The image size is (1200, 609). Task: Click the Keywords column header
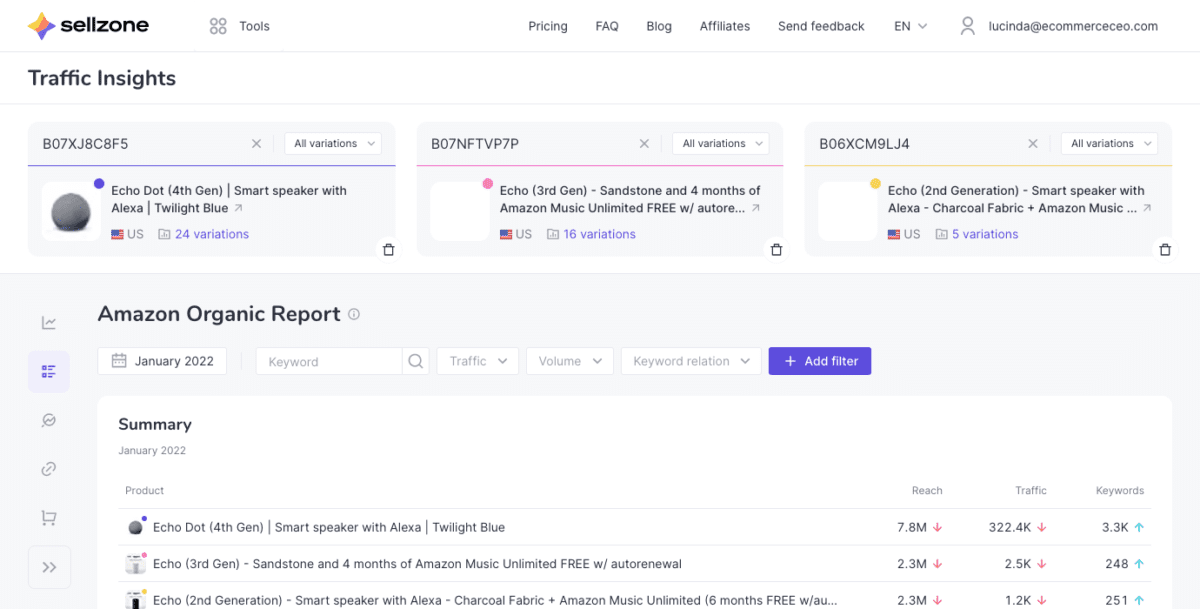pos(1119,490)
